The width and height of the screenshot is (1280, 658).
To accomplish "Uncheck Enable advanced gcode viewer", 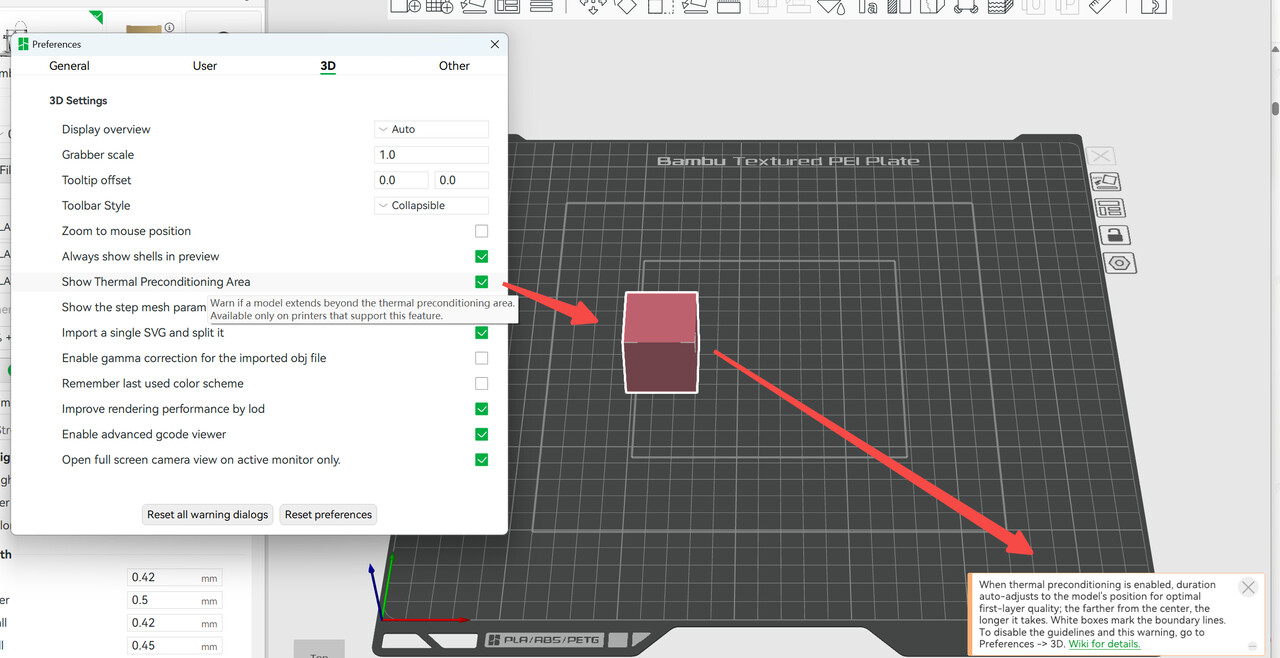I will [482, 434].
